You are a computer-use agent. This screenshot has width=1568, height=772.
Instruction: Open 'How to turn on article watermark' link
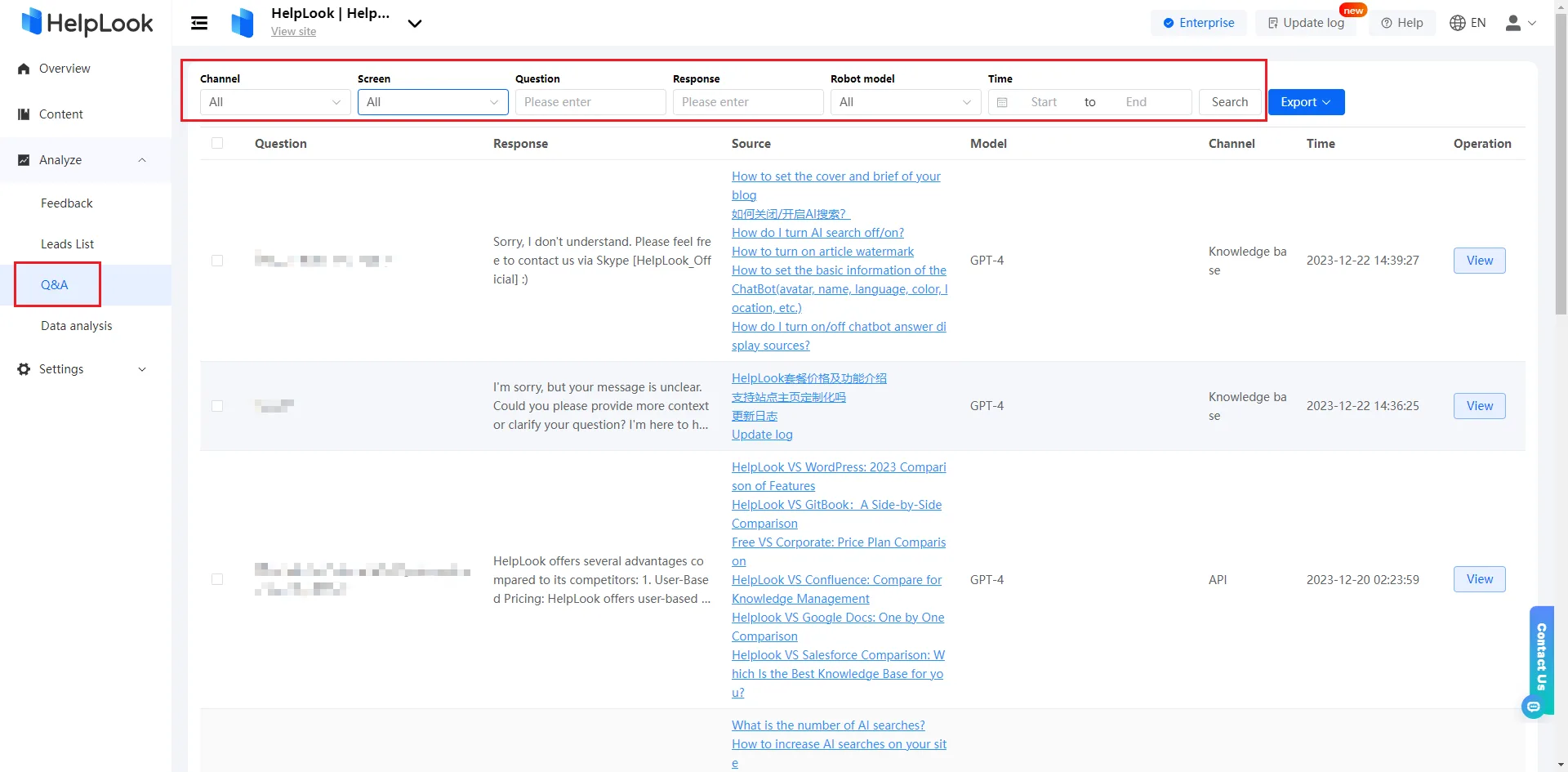click(x=822, y=252)
